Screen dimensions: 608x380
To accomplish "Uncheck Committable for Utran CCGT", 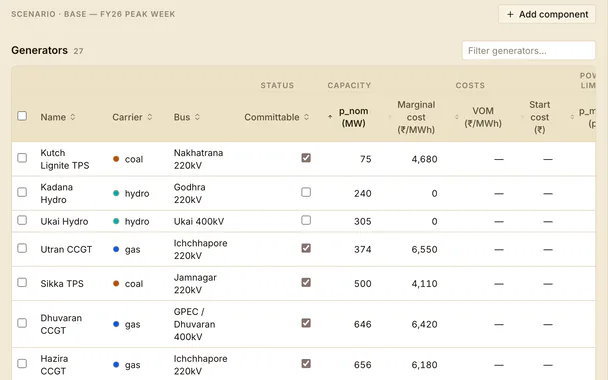I will [x=306, y=248].
